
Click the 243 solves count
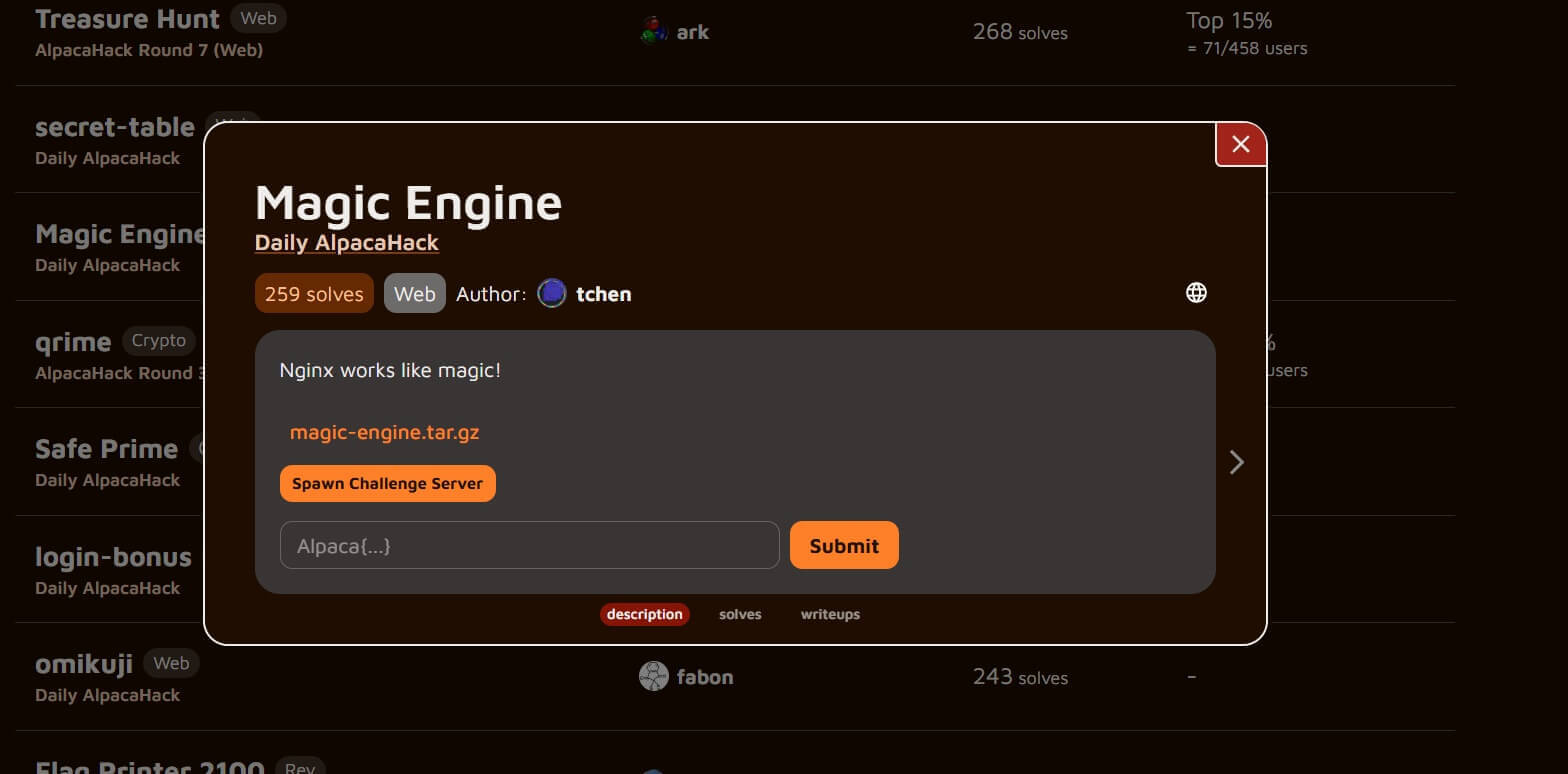1020,677
